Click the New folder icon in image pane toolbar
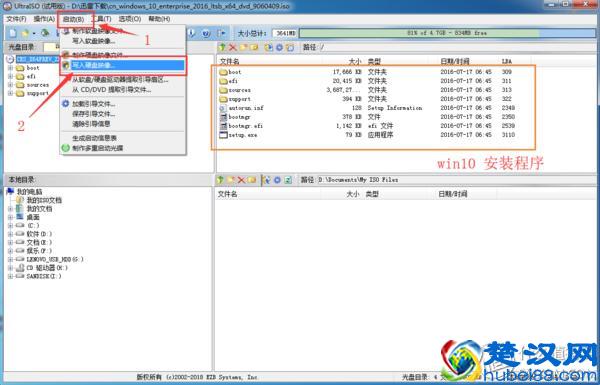 pyautogui.click(x=243, y=47)
